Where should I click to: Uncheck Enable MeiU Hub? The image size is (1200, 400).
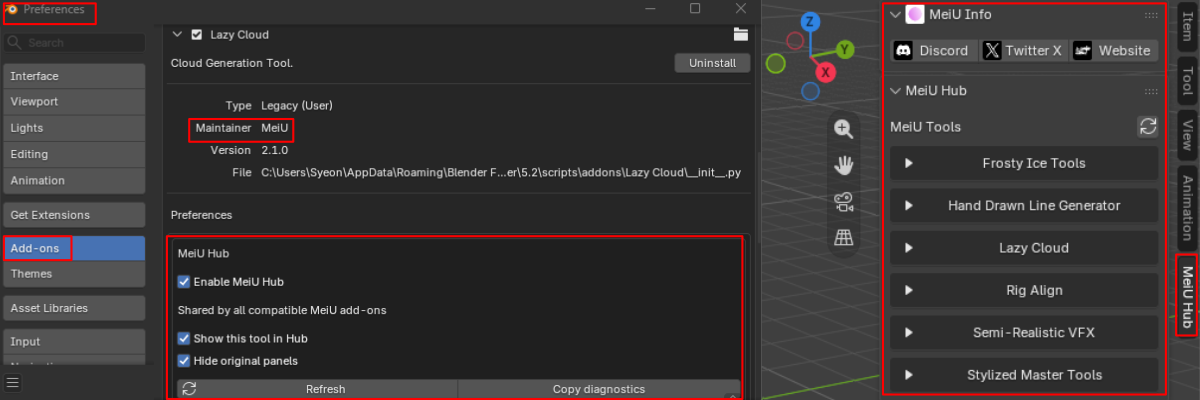click(183, 282)
